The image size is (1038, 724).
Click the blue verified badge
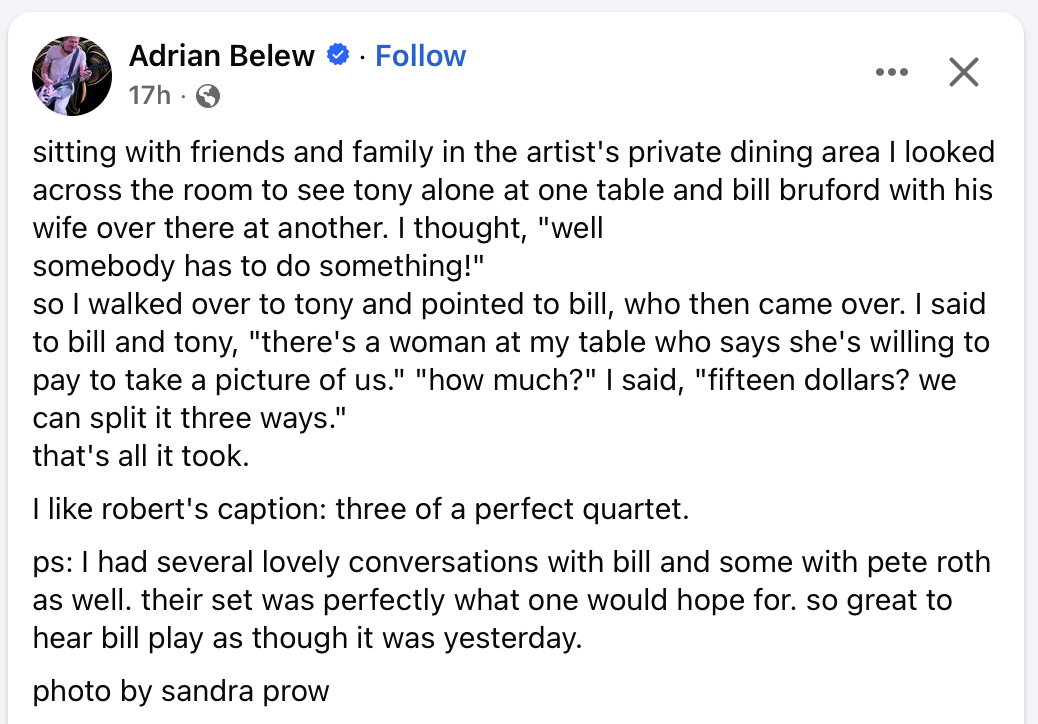coord(339,56)
